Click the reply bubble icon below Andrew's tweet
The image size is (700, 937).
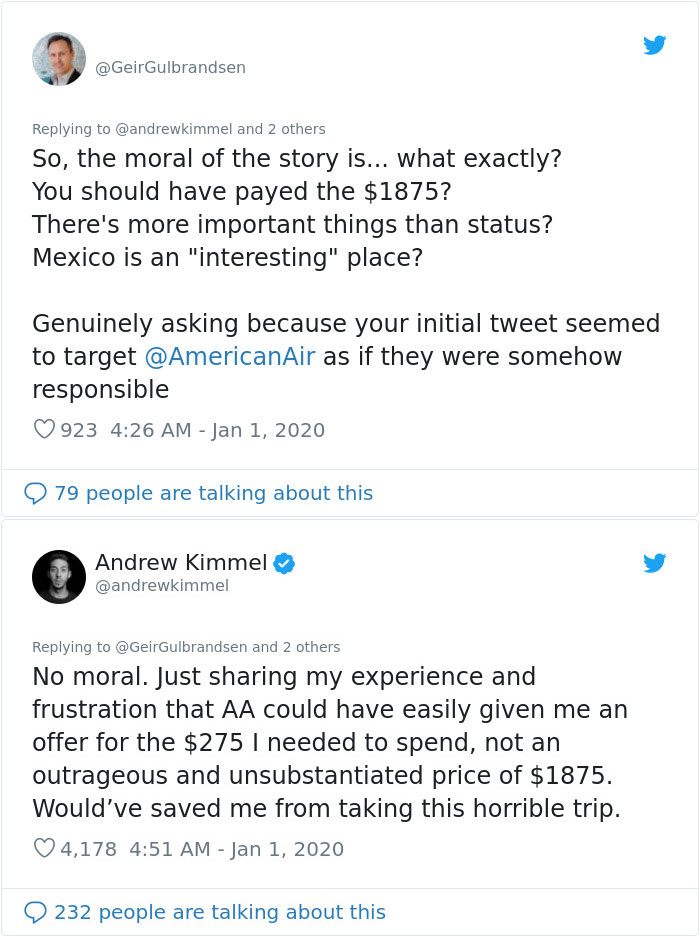pos(36,912)
